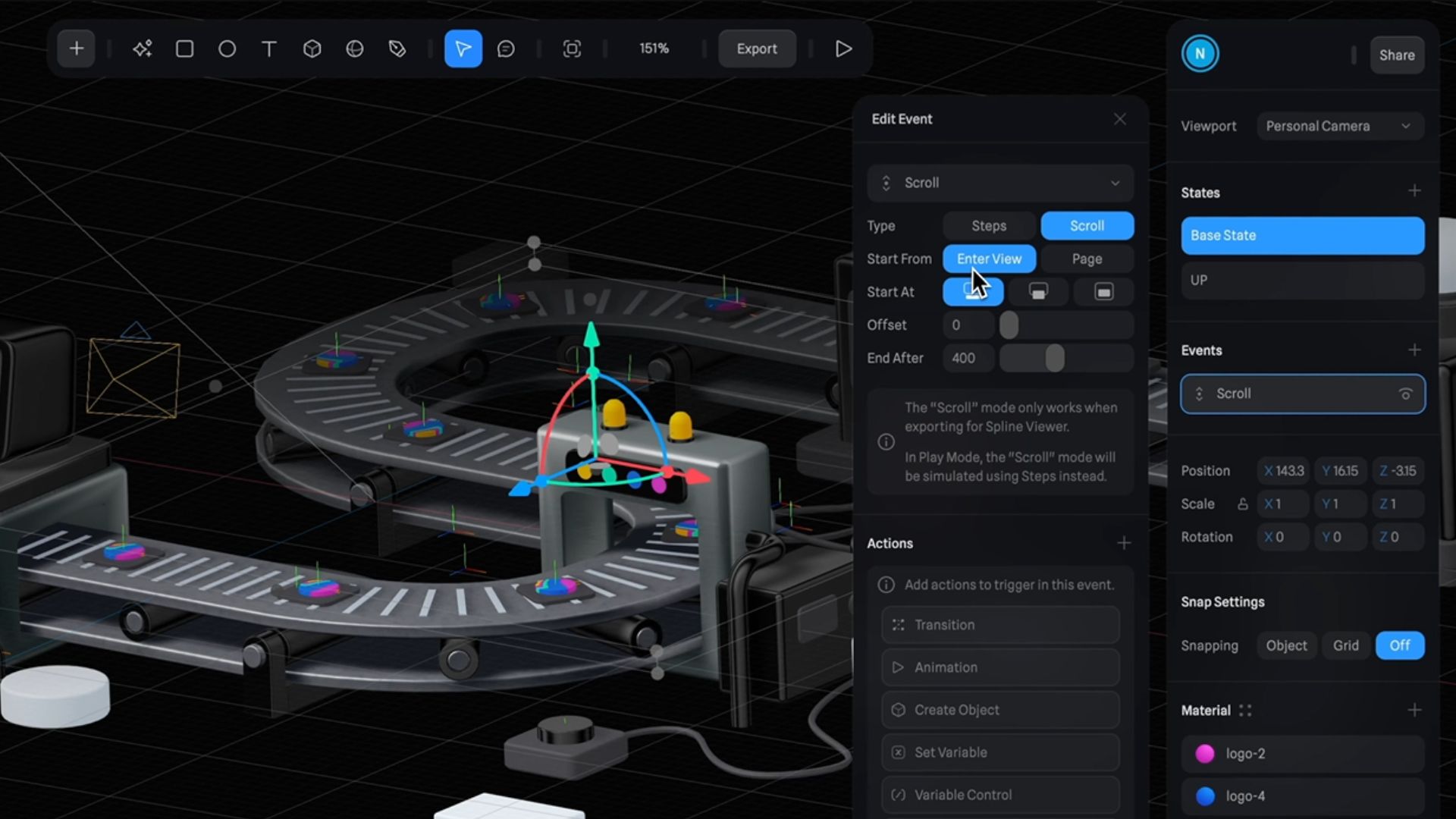Select the pen/path tool
This screenshot has width=1456, height=819.
[397, 48]
